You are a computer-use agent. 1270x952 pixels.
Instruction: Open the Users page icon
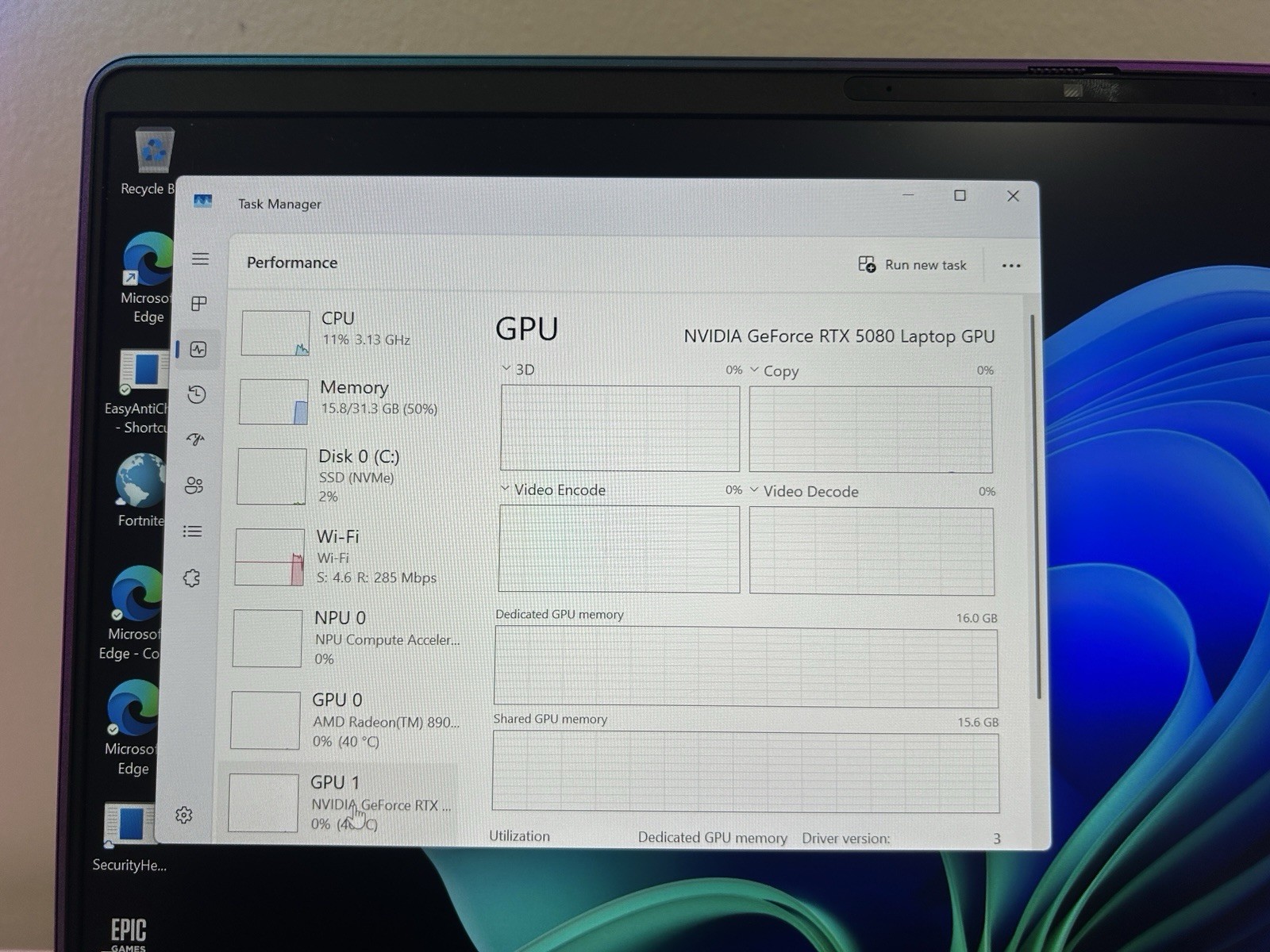194,485
